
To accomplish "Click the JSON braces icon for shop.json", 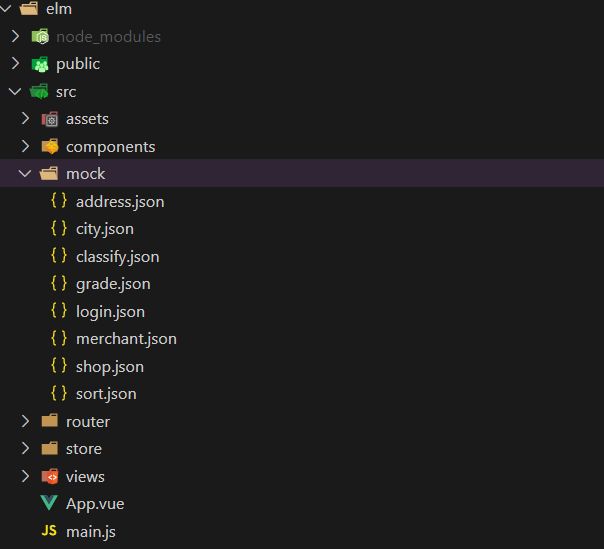I will 59,366.
